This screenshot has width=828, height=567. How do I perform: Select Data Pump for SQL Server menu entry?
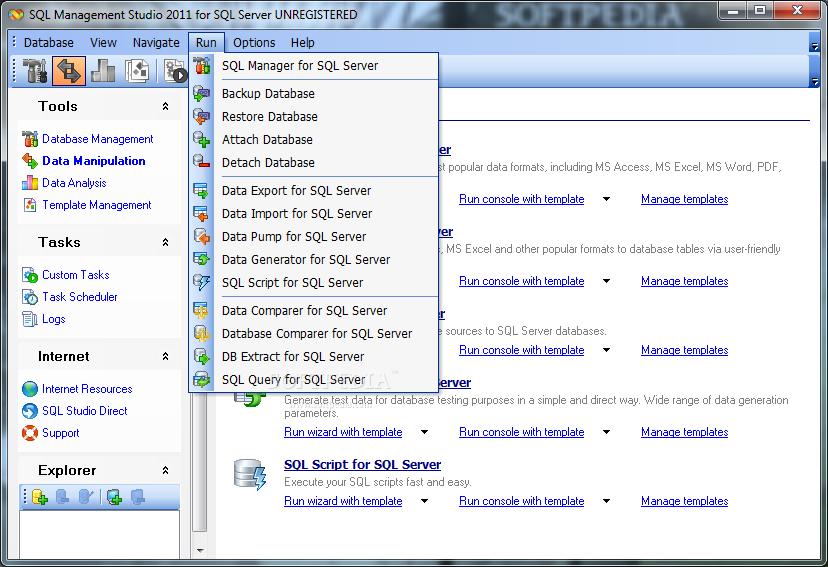(294, 236)
